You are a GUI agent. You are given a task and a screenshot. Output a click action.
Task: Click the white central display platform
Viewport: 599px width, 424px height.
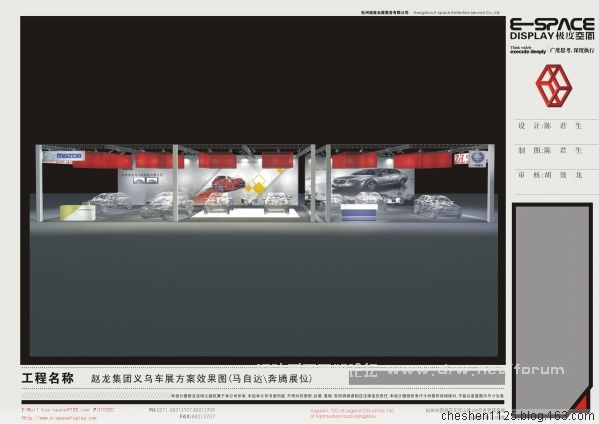245,213
